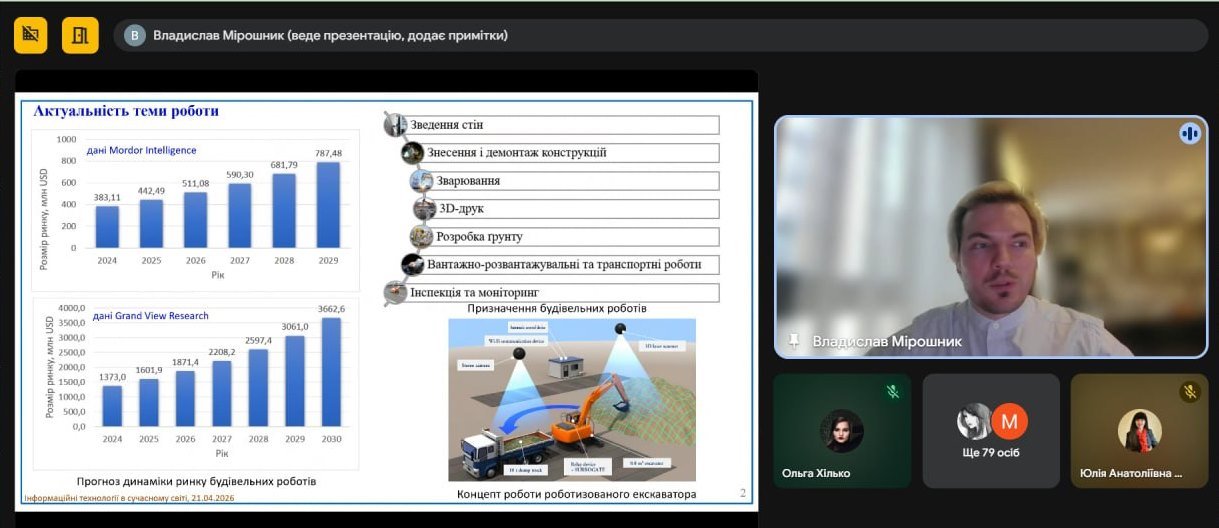Click the gray "В" presenter avatar
Image resolution: width=1219 pixels, height=528 pixels.
coord(135,35)
